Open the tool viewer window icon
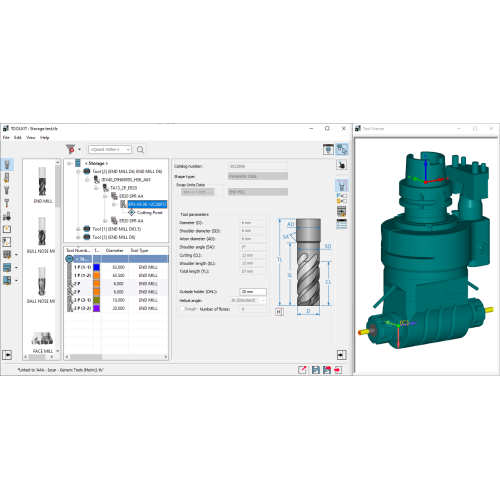 [x=328, y=149]
